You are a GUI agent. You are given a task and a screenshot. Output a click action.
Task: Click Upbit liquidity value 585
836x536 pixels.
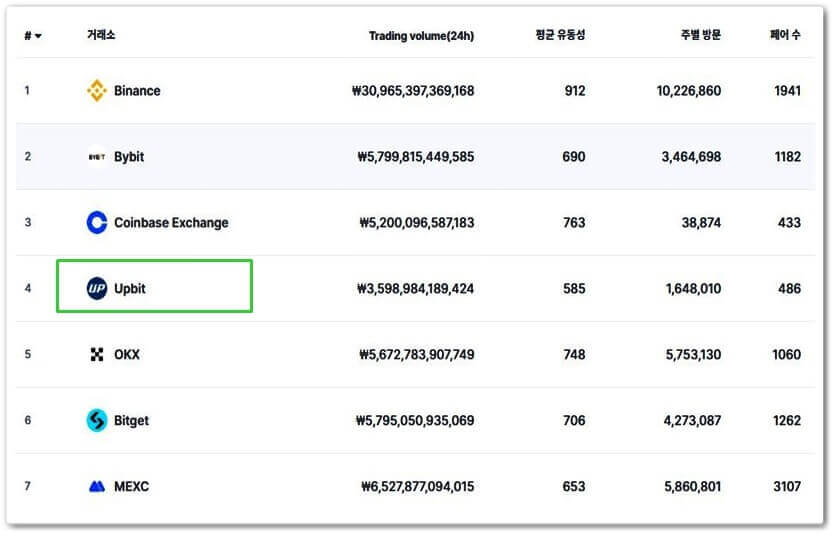pyautogui.click(x=574, y=289)
